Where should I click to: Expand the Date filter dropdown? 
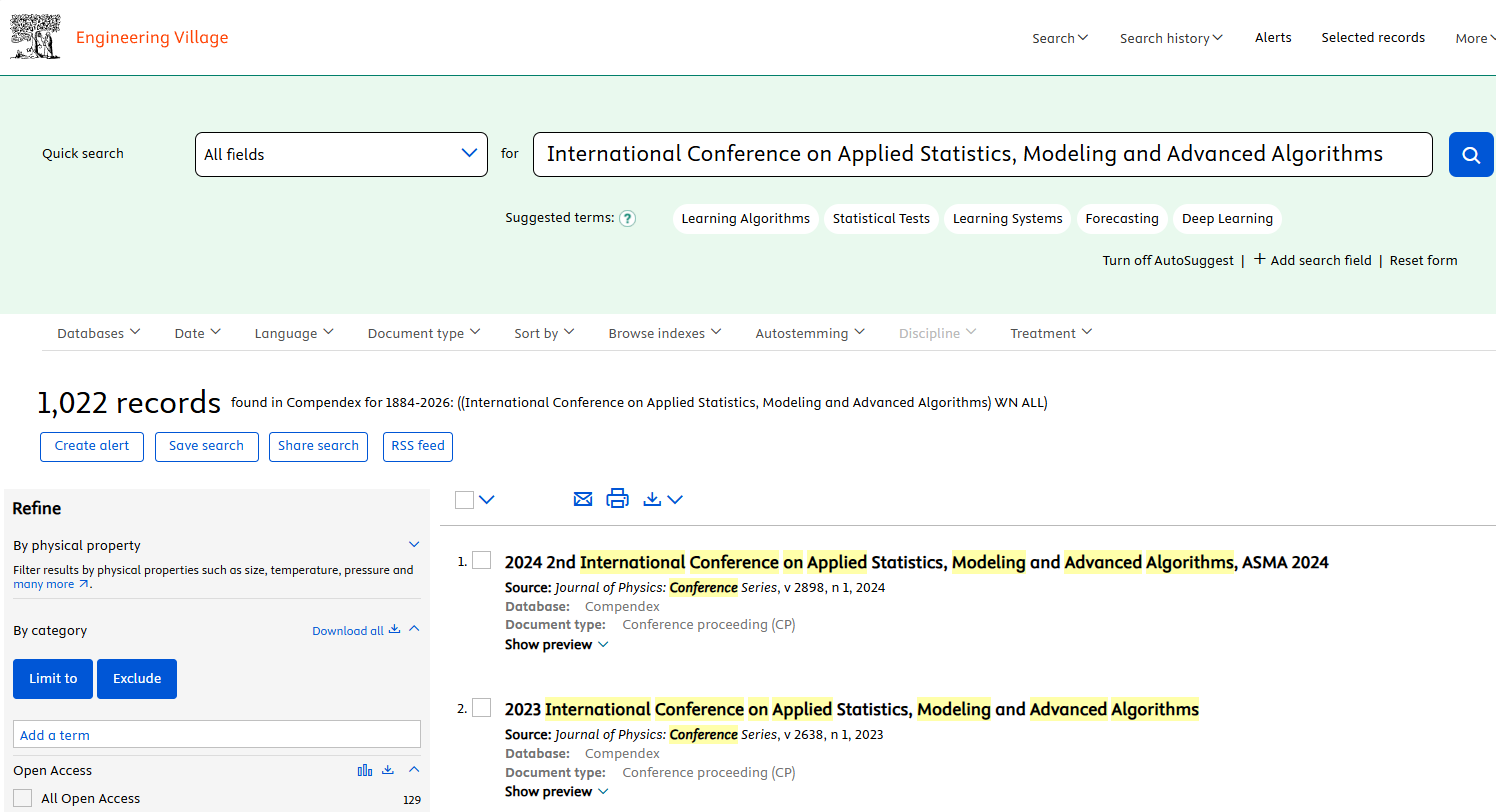click(198, 333)
